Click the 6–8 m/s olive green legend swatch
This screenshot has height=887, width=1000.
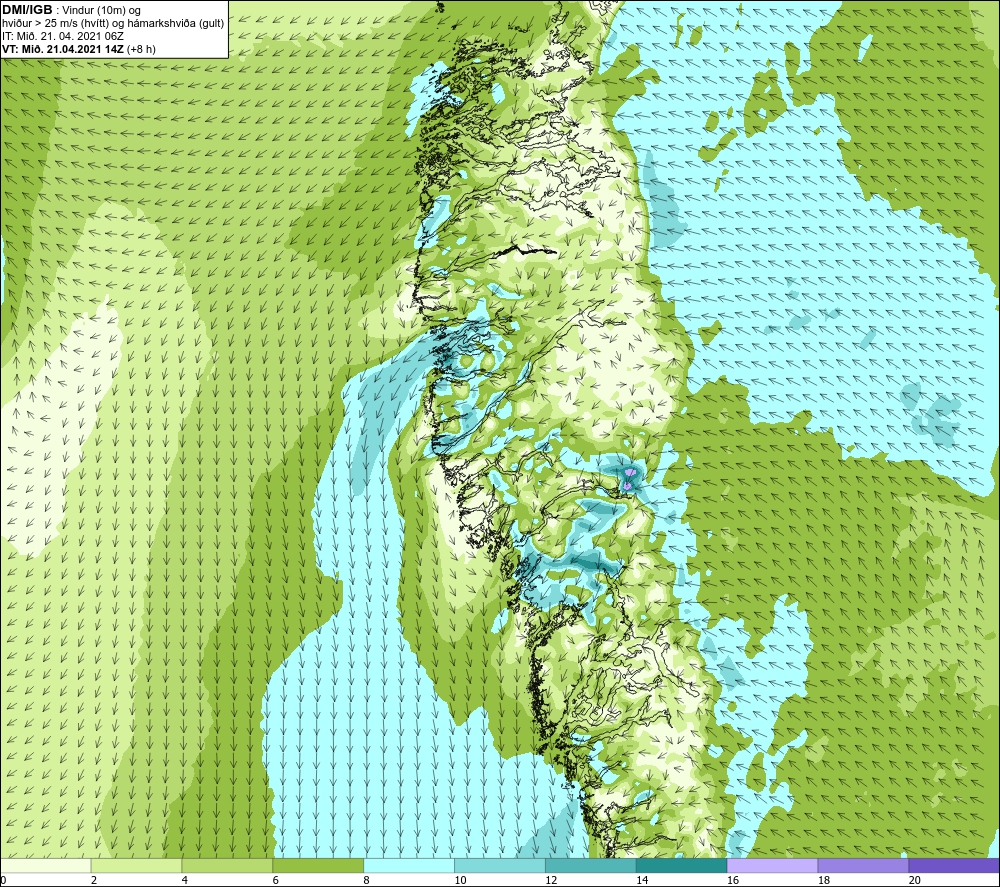[x=318, y=865]
